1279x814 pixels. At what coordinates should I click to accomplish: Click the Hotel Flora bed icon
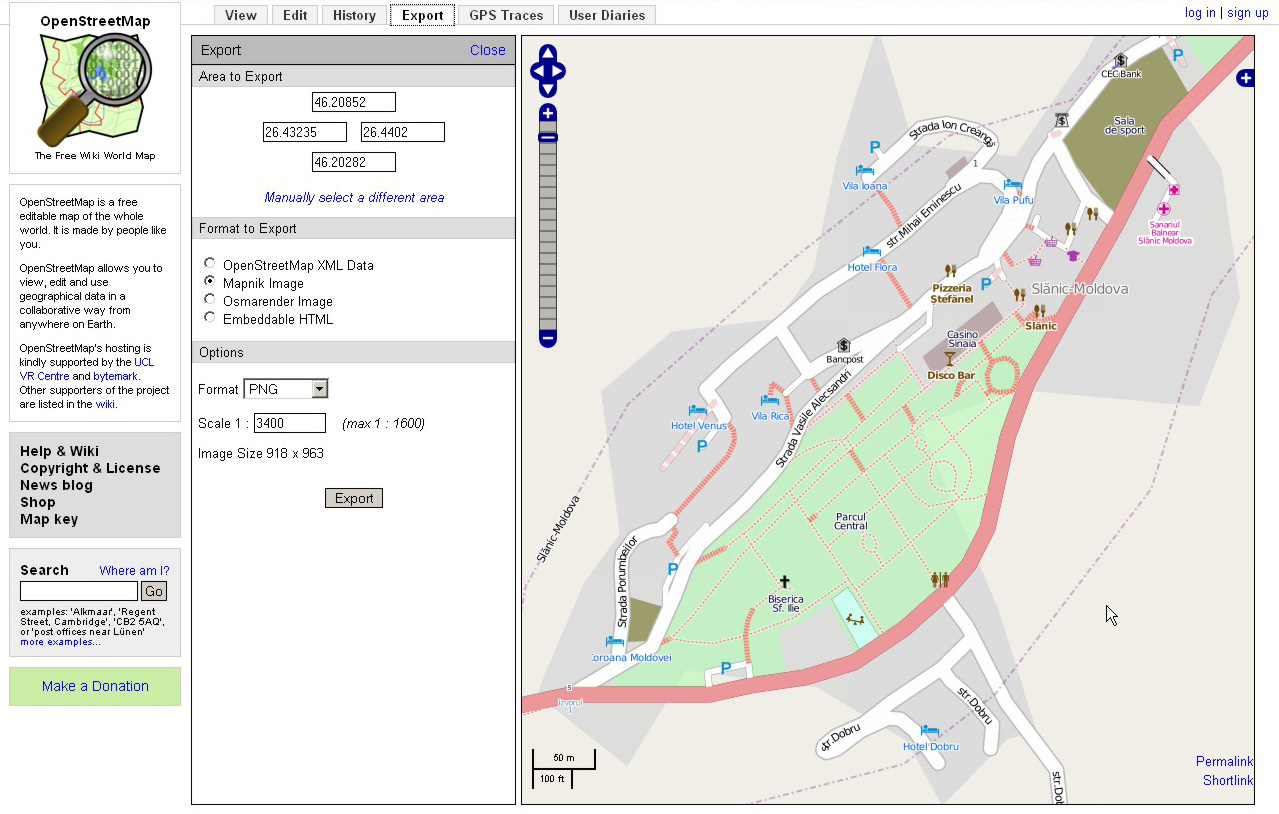872,252
